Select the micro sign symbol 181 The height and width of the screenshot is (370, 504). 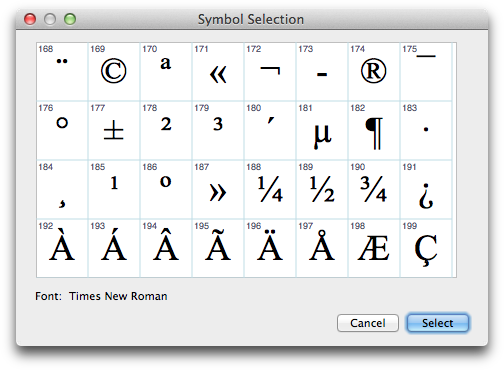[x=322, y=131]
